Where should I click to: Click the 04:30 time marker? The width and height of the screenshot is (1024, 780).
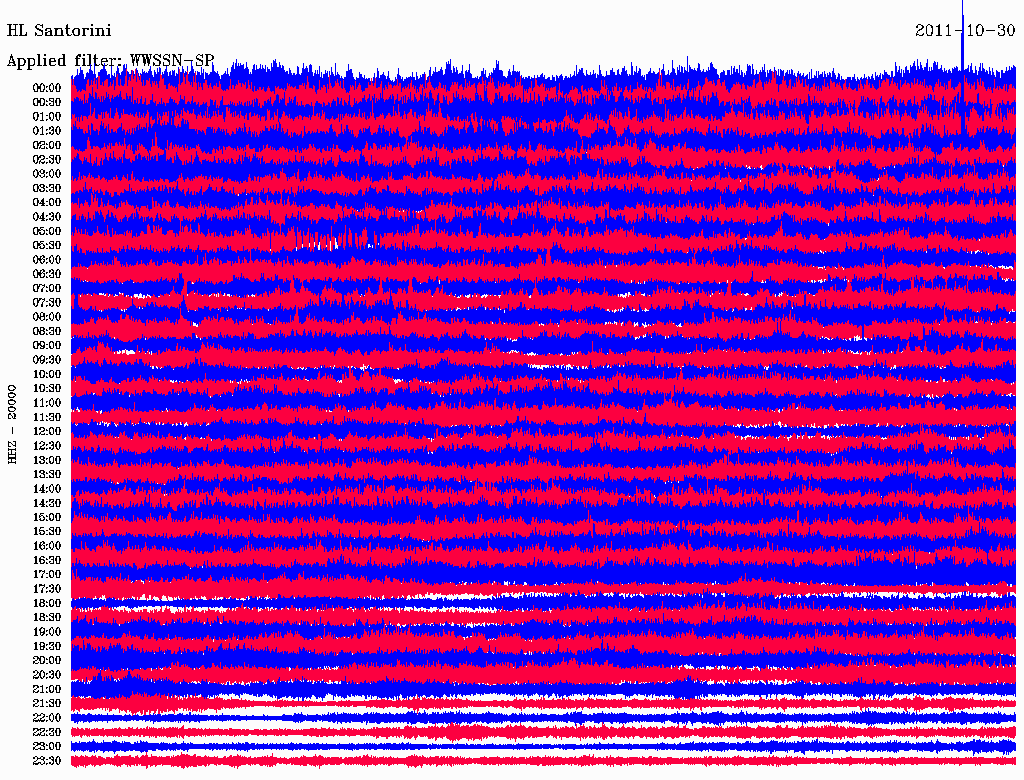pos(47,217)
